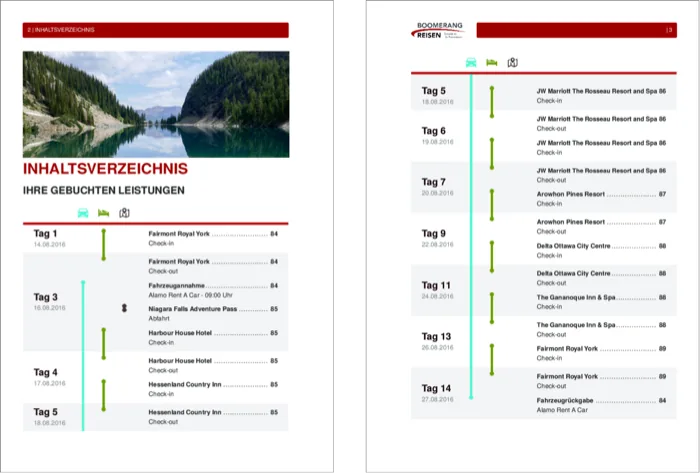Click the bed icon on the right page
This screenshot has height=473, width=700.
(491, 62)
